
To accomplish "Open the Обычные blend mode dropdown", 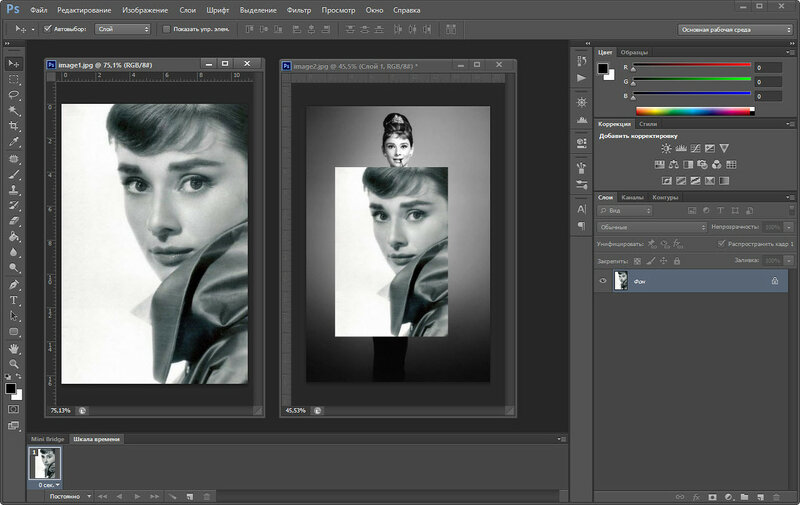I will click(x=652, y=227).
